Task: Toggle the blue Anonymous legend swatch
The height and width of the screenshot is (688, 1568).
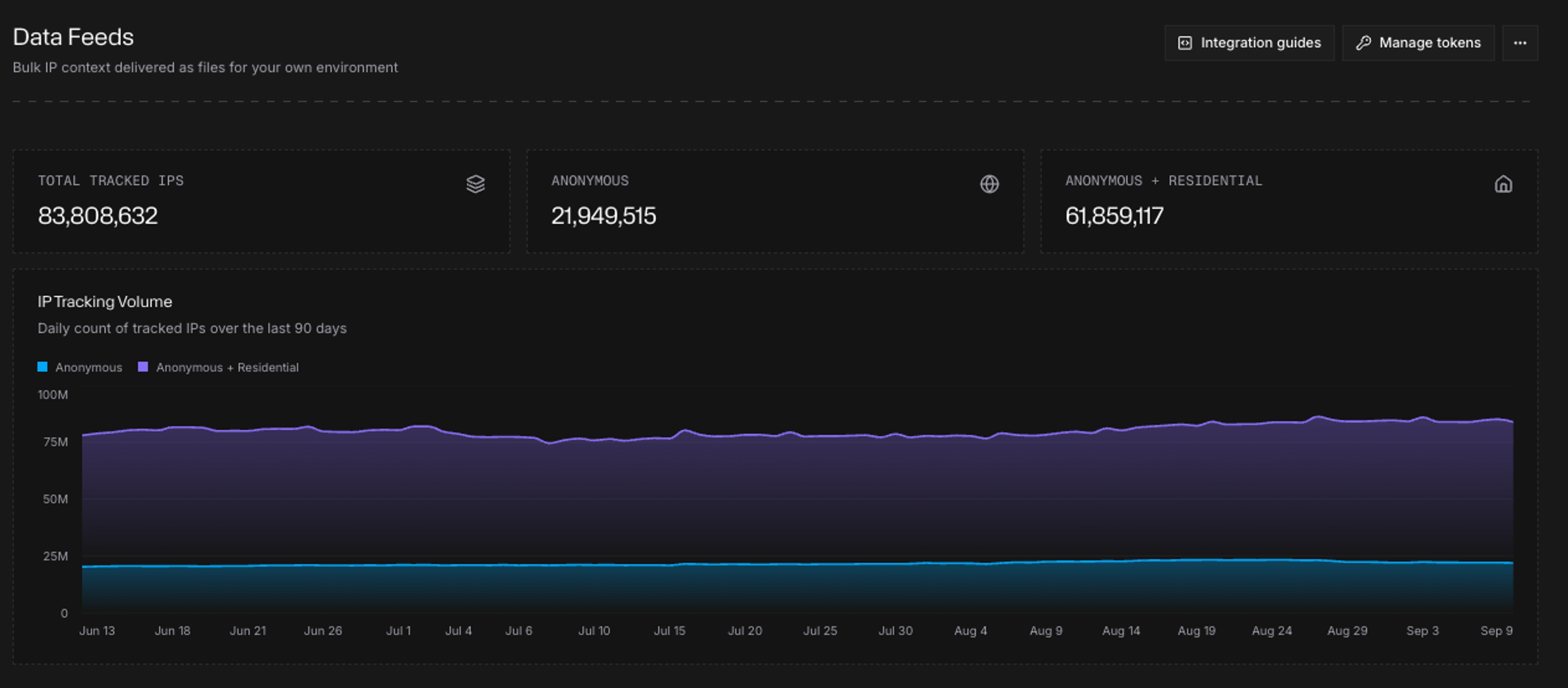Action: click(42, 366)
